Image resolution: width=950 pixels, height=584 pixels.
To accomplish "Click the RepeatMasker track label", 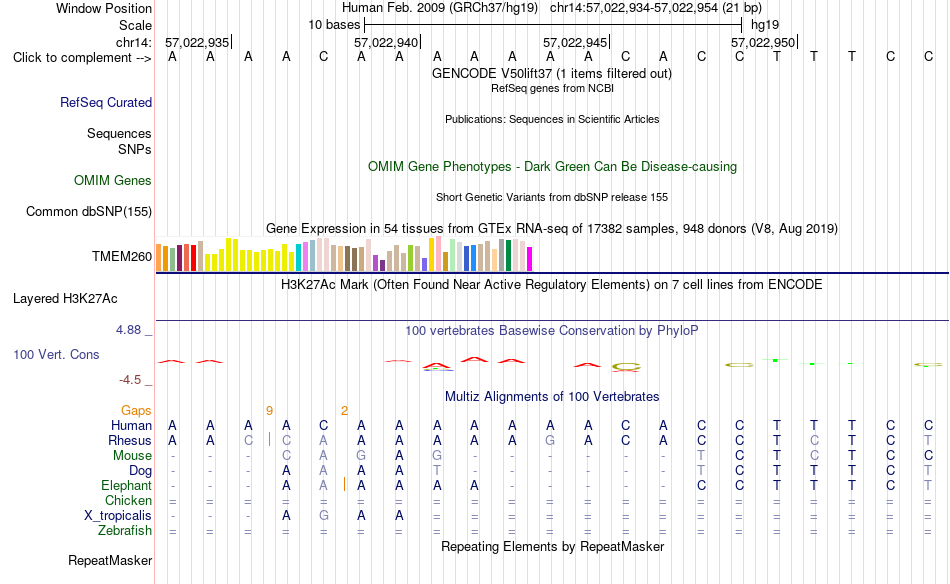I will pos(110,560).
